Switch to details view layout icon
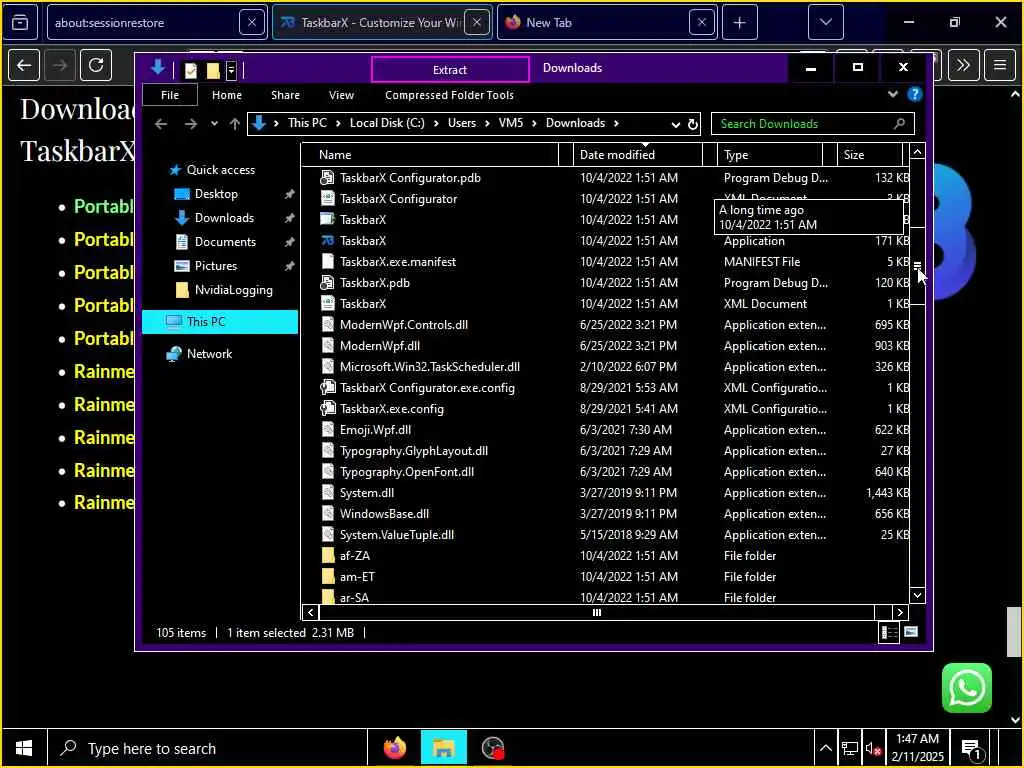 coord(889,632)
